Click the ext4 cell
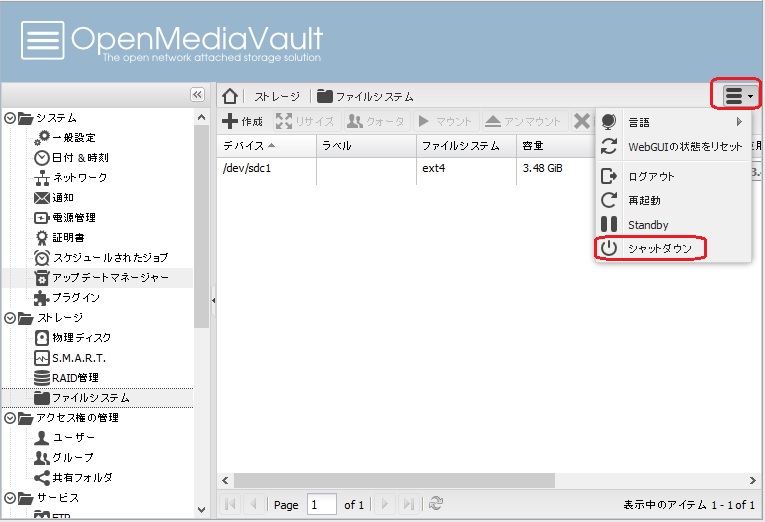Image resolution: width=765 pixels, height=522 pixels. (x=434, y=168)
